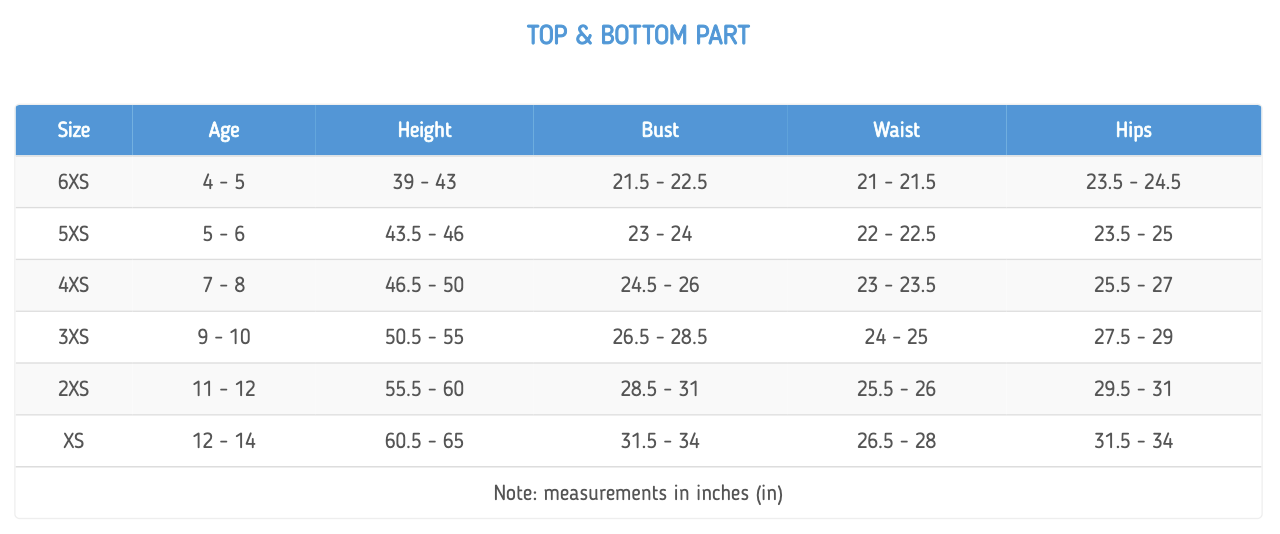This screenshot has width=1280, height=534.
Task: Select the 4XS size cell
Action: pyautogui.click(x=74, y=285)
